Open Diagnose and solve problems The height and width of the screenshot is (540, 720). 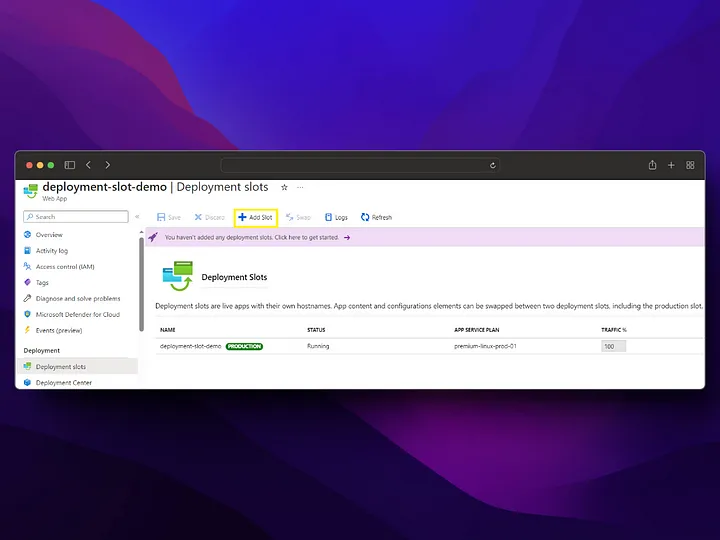pos(78,298)
